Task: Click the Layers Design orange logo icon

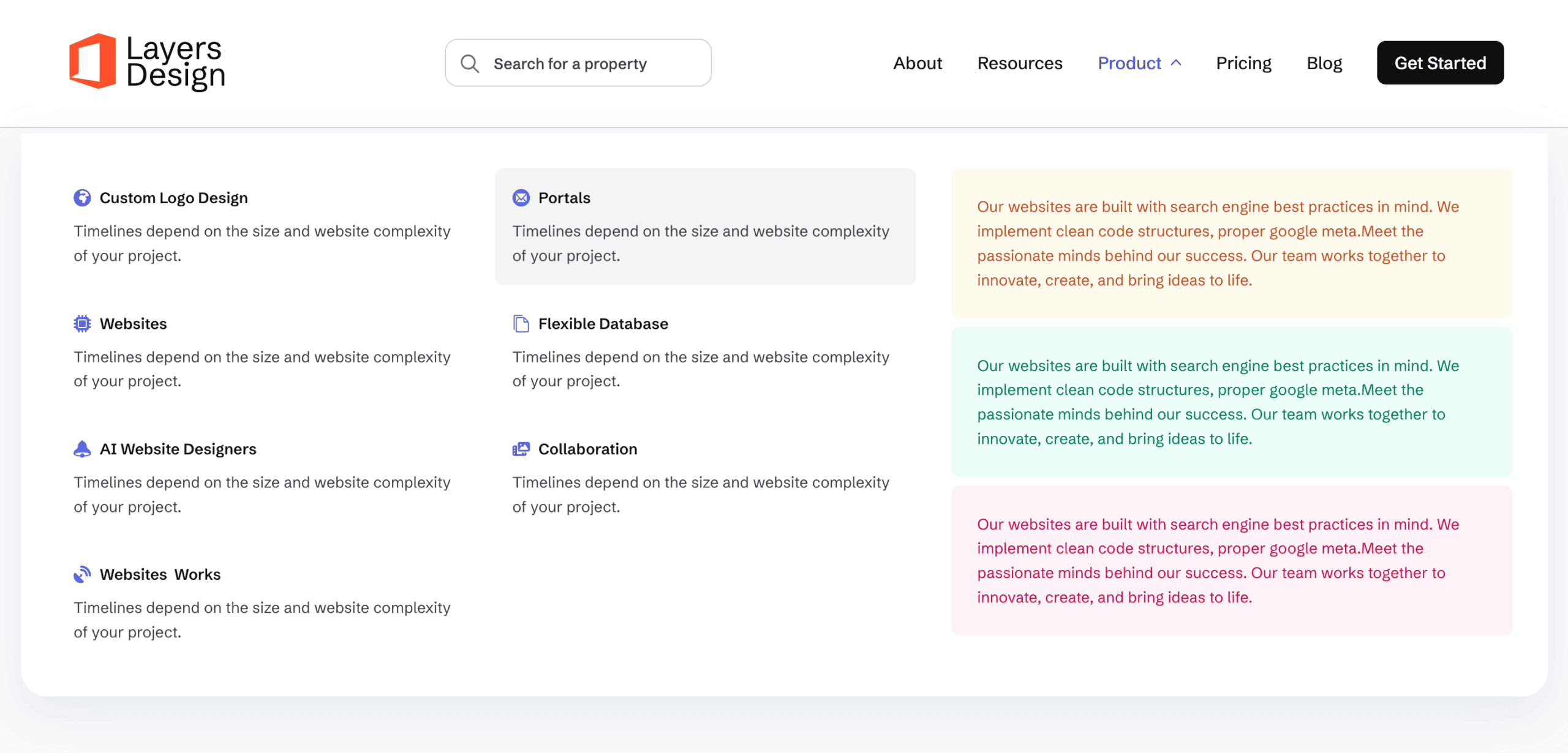Action: click(92, 61)
